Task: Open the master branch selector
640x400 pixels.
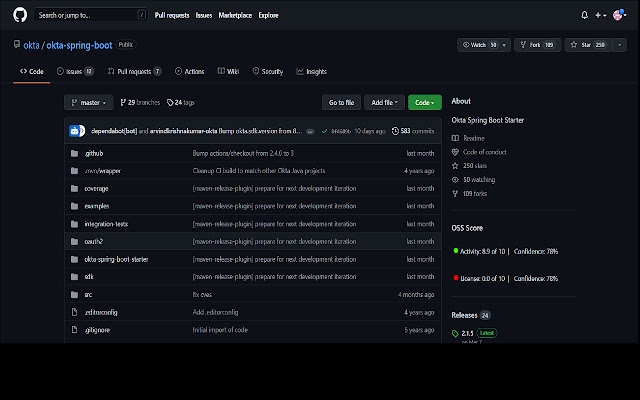Action: click(x=89, y=102)
